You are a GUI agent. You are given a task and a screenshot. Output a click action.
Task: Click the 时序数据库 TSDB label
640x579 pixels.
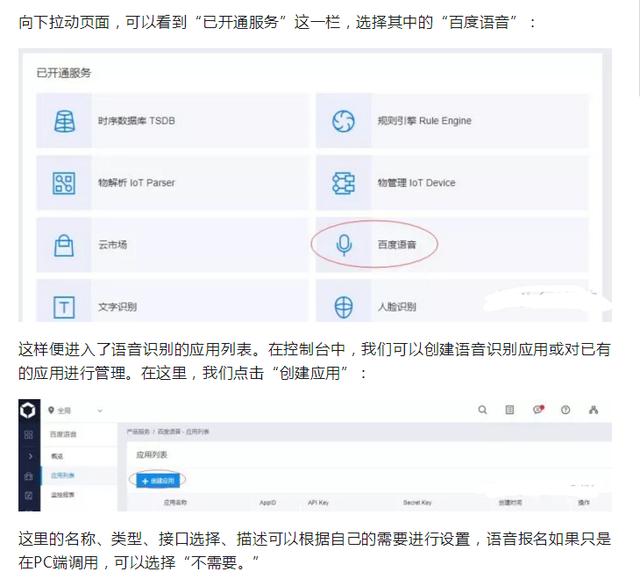(136, 121)
